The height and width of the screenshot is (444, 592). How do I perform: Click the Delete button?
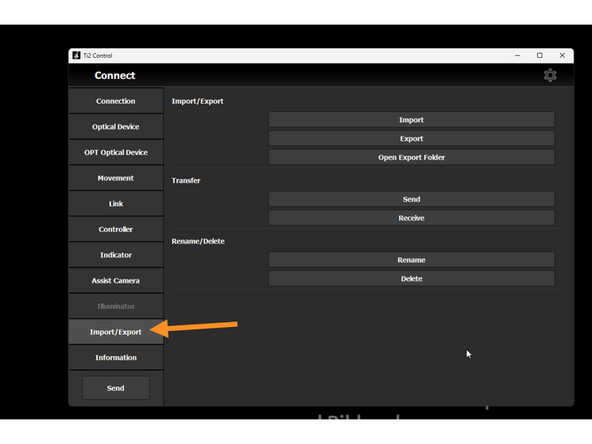click(x=412, y=279)
